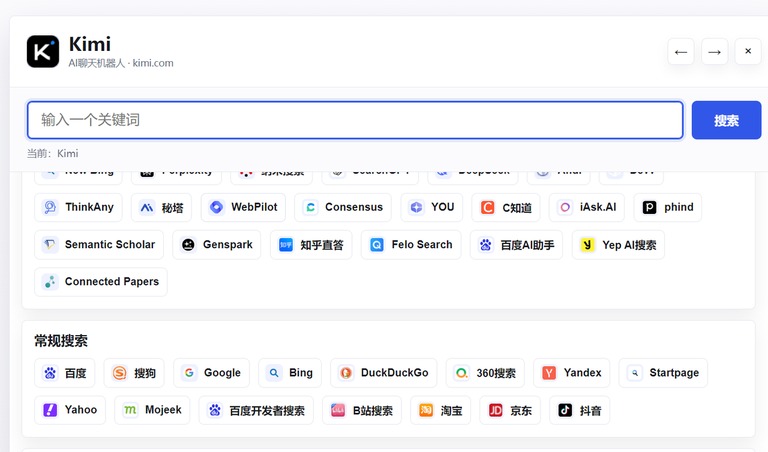The width and height of the screenshot is (768, 452).
Task: Choose Connected Papers engine
Action: coord(101,282)
